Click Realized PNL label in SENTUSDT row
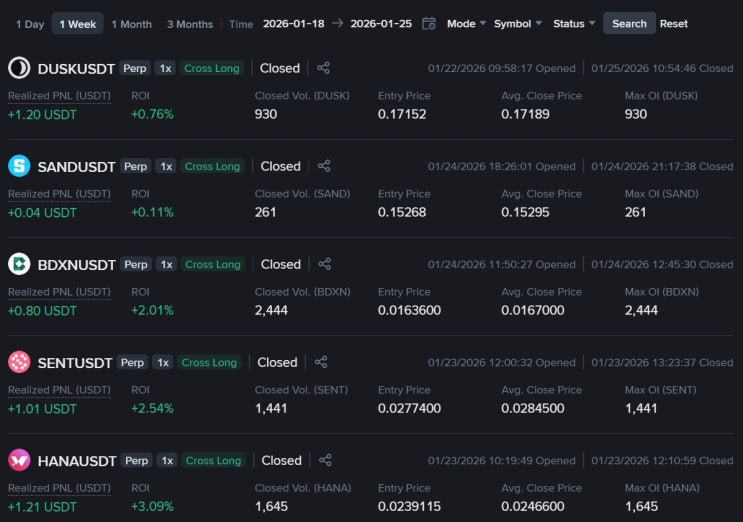The image size is (743, 522). (59, 390)
